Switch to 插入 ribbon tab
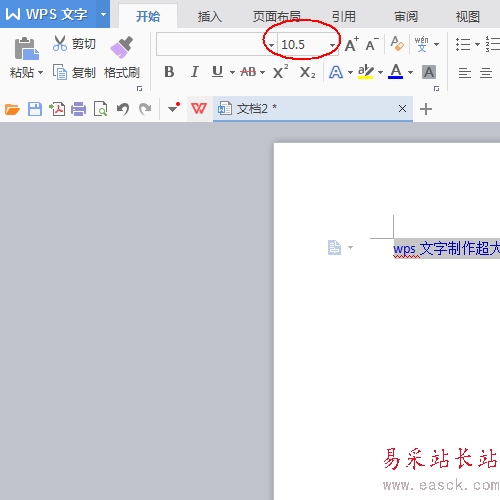The width and height of the screenshot is (500, 500). (x=209, y=16)
